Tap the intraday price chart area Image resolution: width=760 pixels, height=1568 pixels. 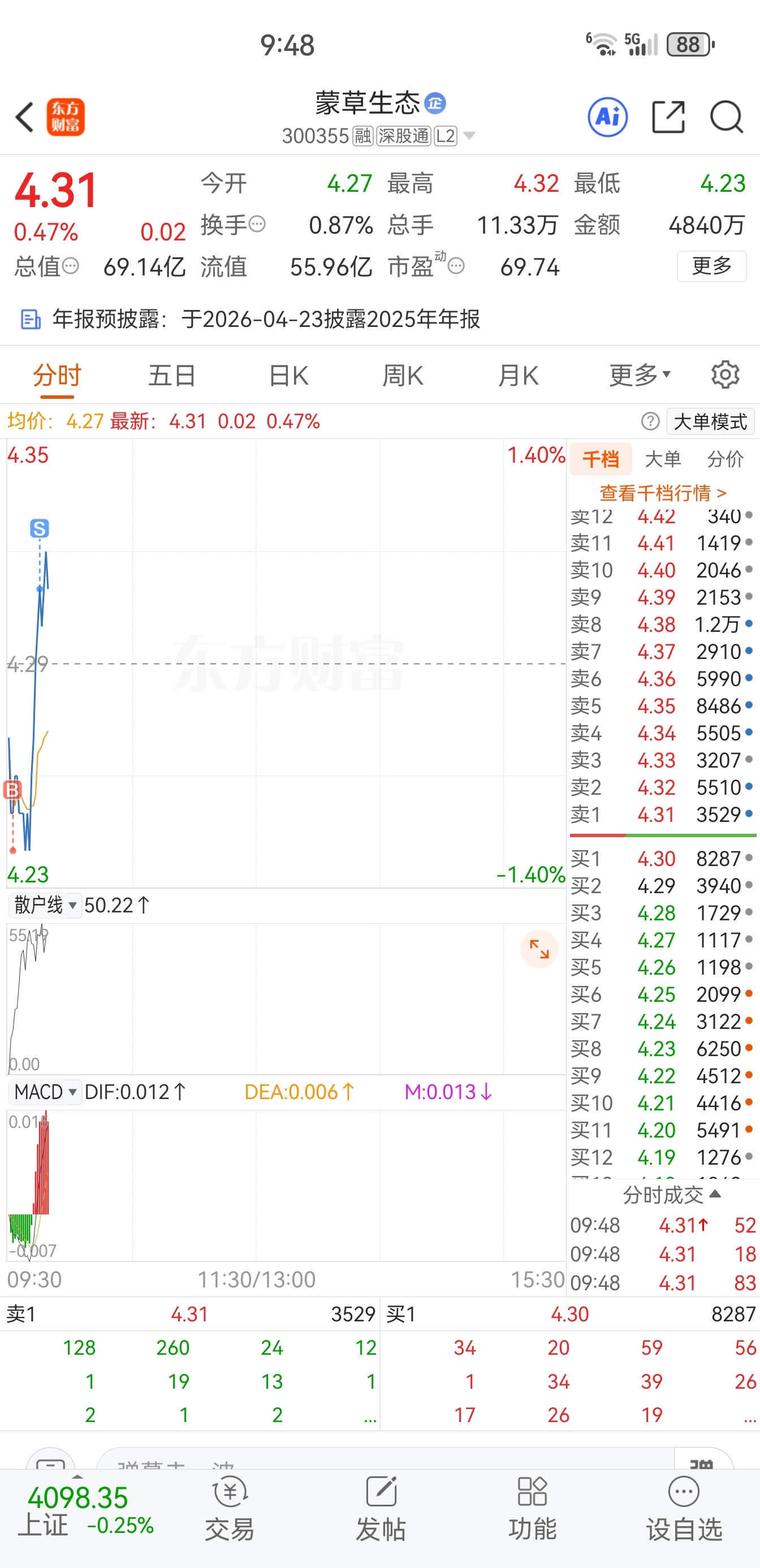click(286, 664)
